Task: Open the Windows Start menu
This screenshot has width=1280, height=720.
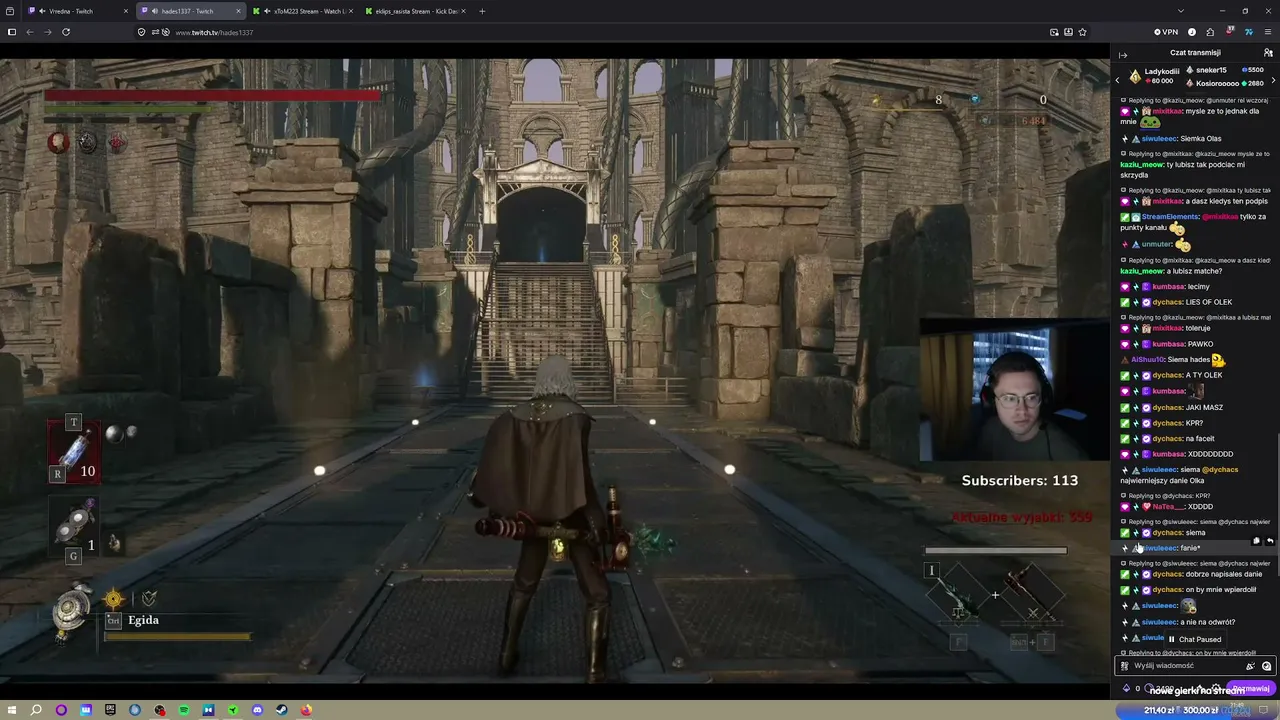Action: pos(11,710)
